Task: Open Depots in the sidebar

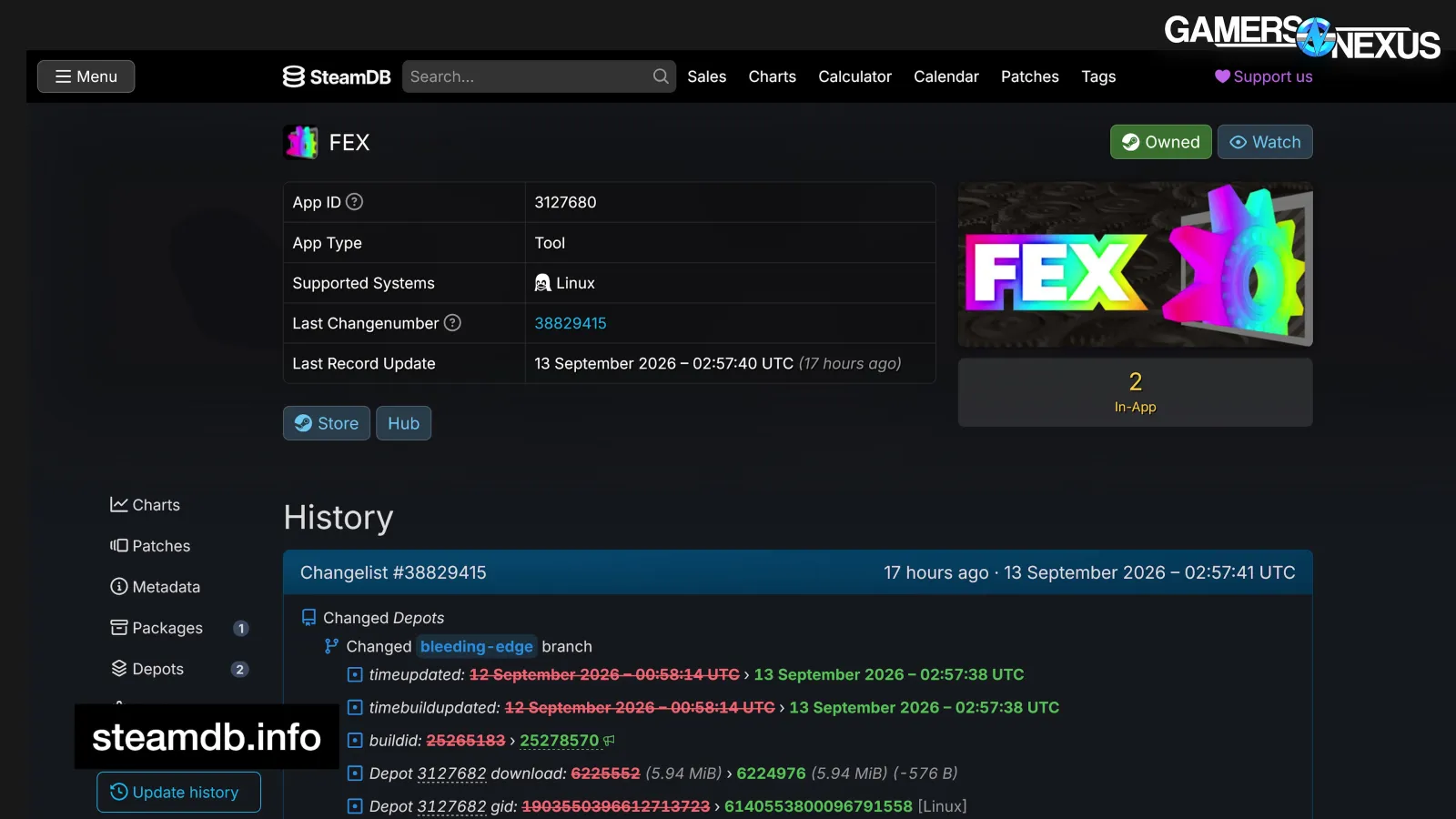Action: pyautogui.click(x=147, y=669)
